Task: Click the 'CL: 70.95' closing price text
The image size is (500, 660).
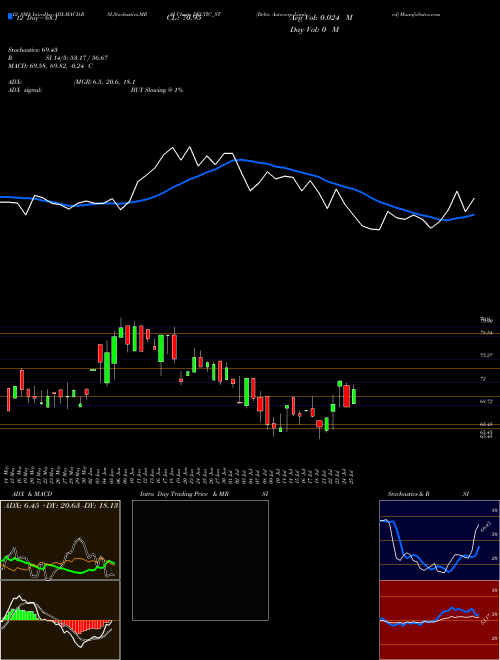Action: (184, 18)
